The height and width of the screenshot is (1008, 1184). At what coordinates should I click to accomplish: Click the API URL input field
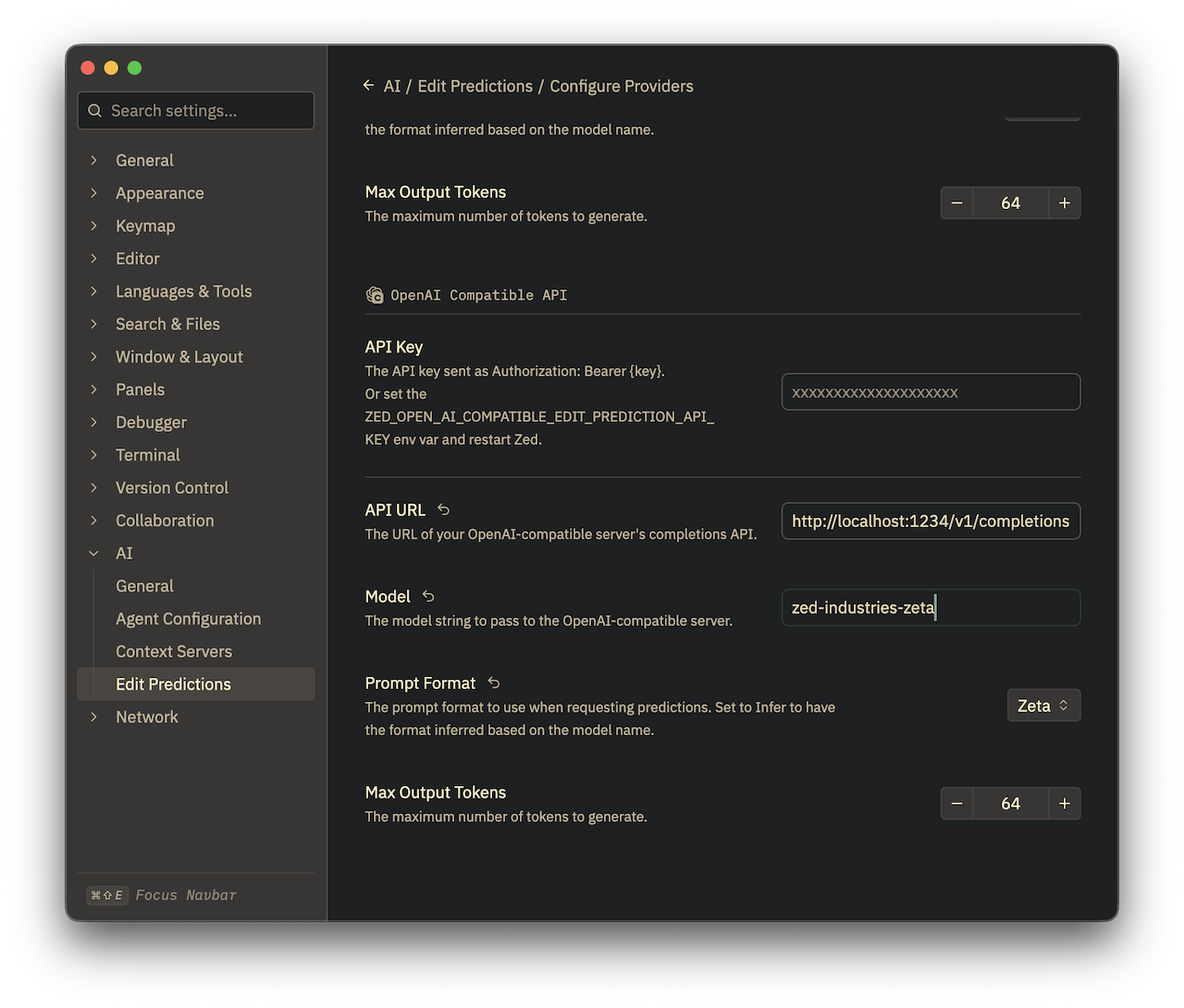(x=931, y=521)
